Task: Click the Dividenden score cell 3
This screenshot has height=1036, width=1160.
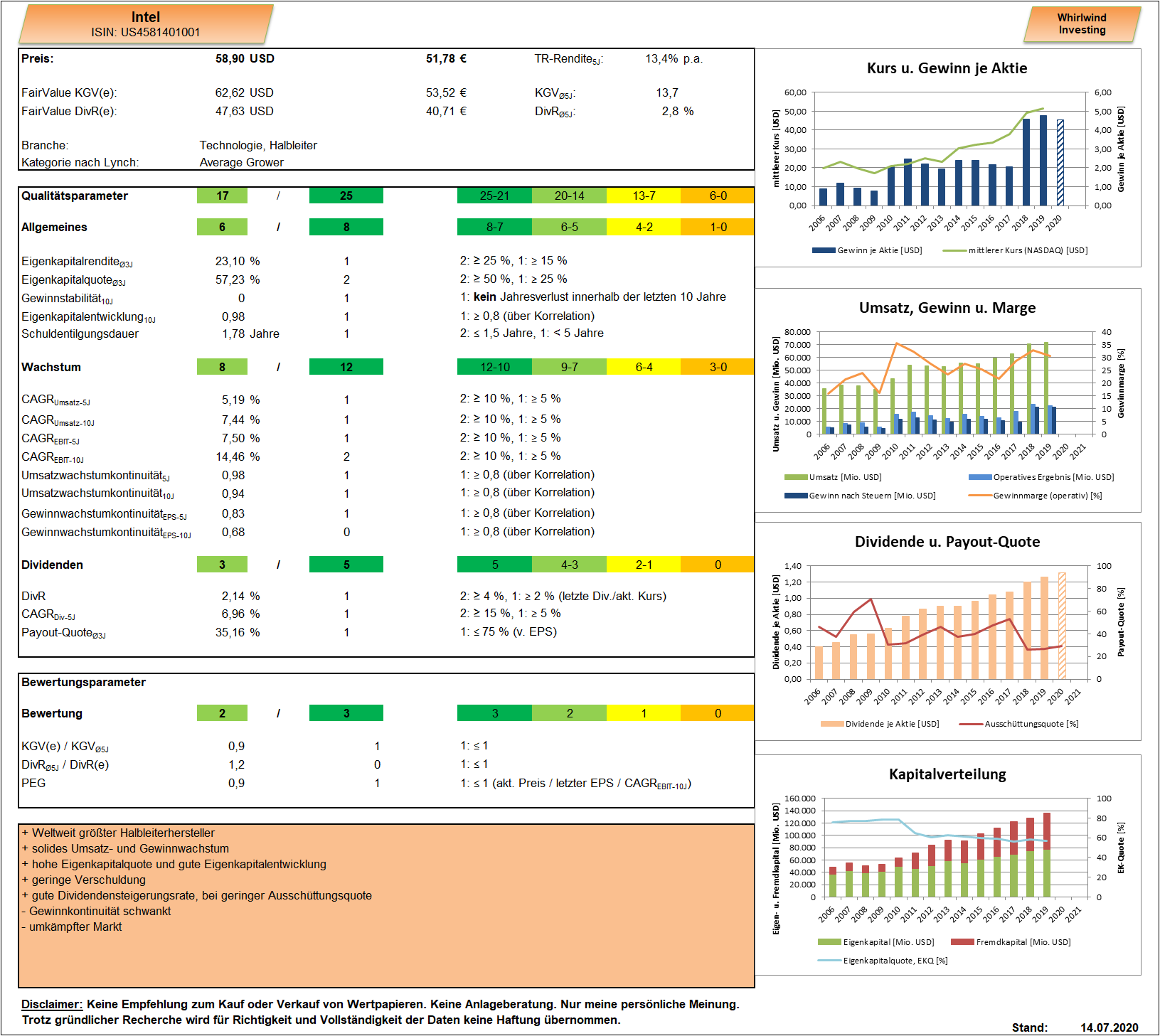Action: [222, 565]
